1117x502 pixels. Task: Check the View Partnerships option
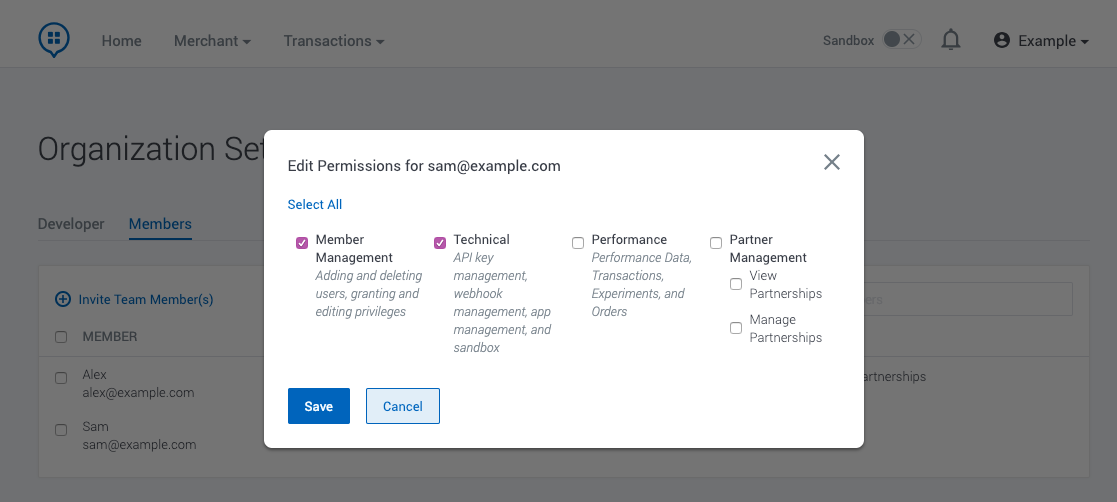[736, 284]
